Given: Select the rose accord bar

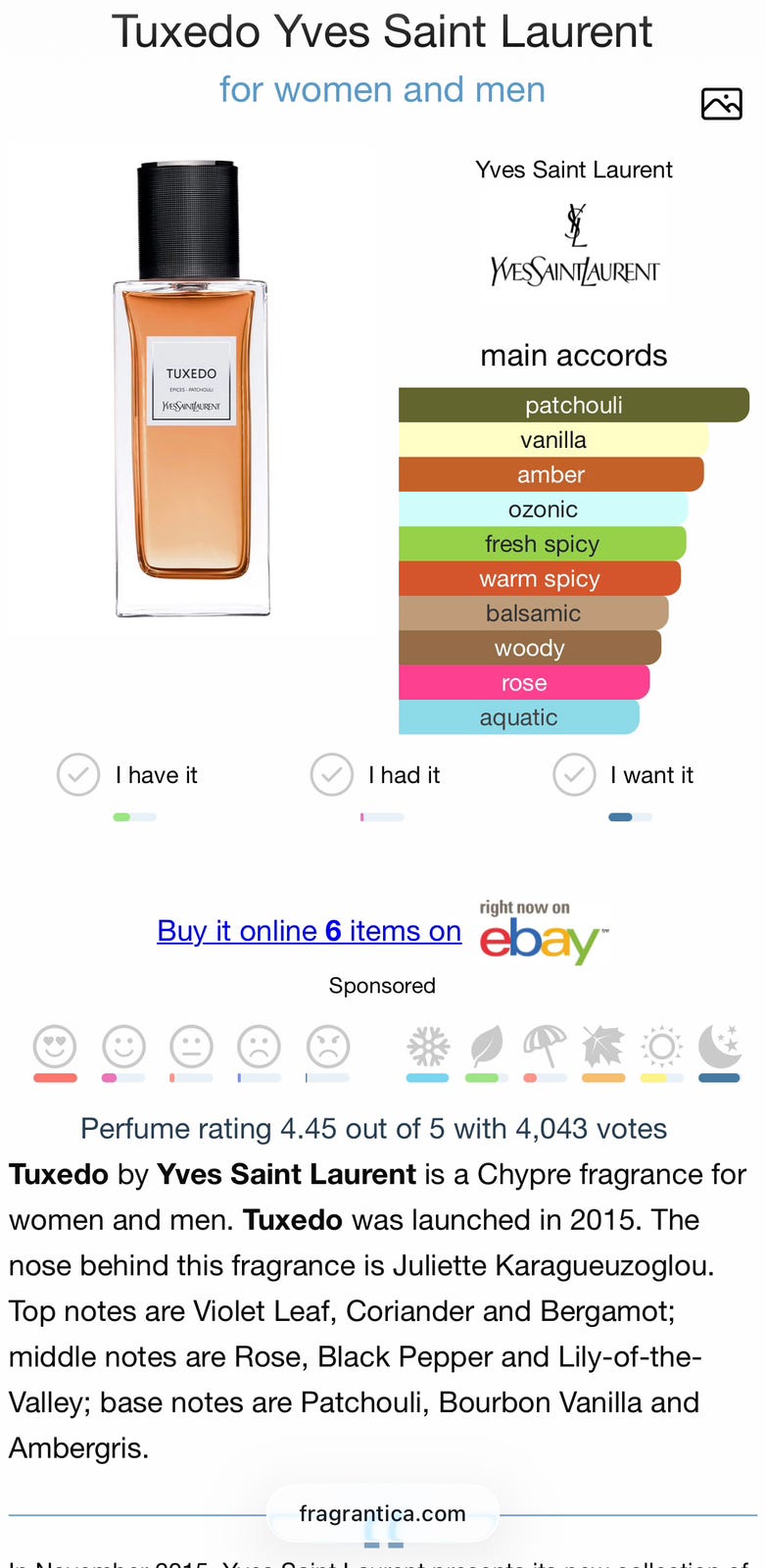Looking at the screenshot, I should click(523, 683).
